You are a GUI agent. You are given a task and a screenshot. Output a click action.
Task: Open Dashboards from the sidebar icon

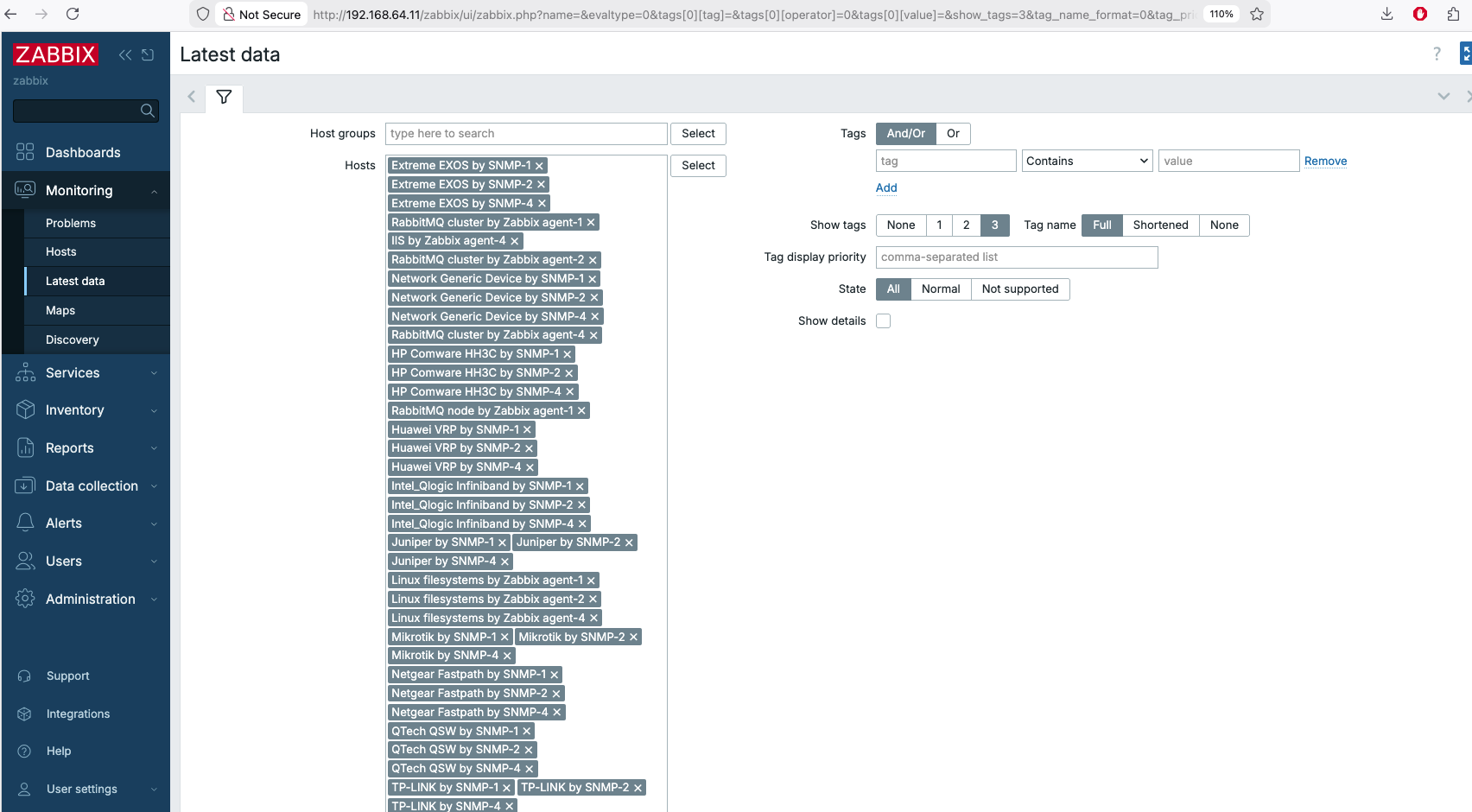(25, 152)
